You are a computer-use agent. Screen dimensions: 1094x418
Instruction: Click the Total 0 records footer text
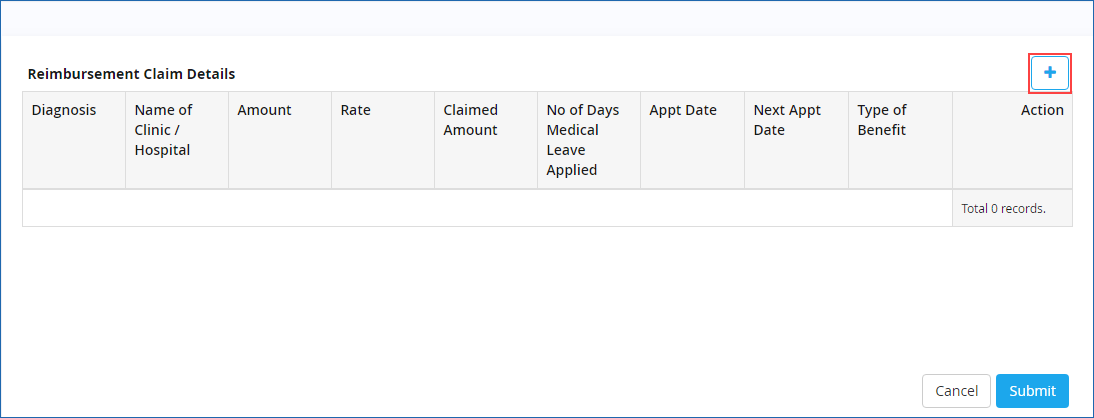pyautogui.click(x=1003, y=209)
